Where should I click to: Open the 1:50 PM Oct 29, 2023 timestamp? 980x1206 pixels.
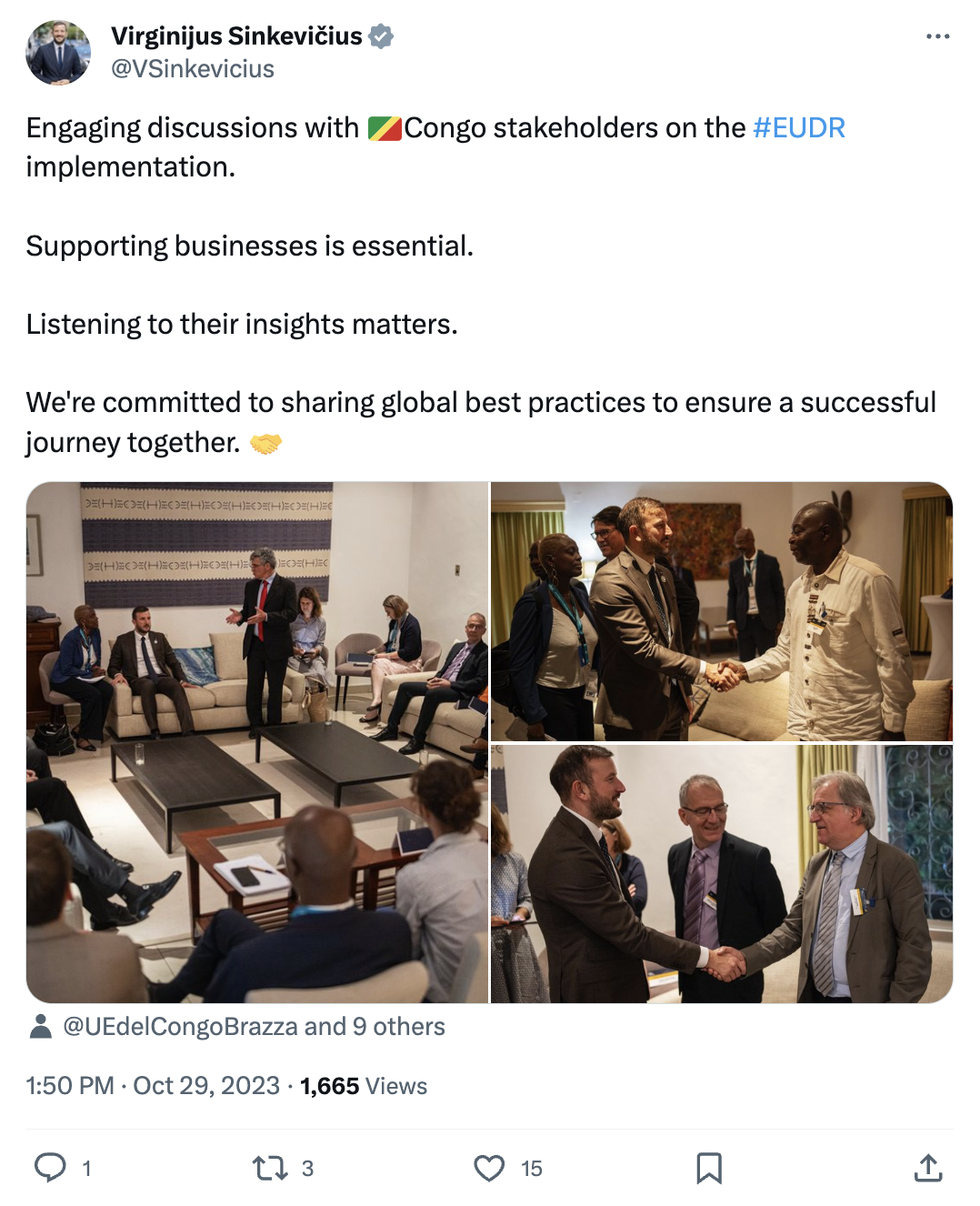pyautogui.click(x=153, y=1086)
